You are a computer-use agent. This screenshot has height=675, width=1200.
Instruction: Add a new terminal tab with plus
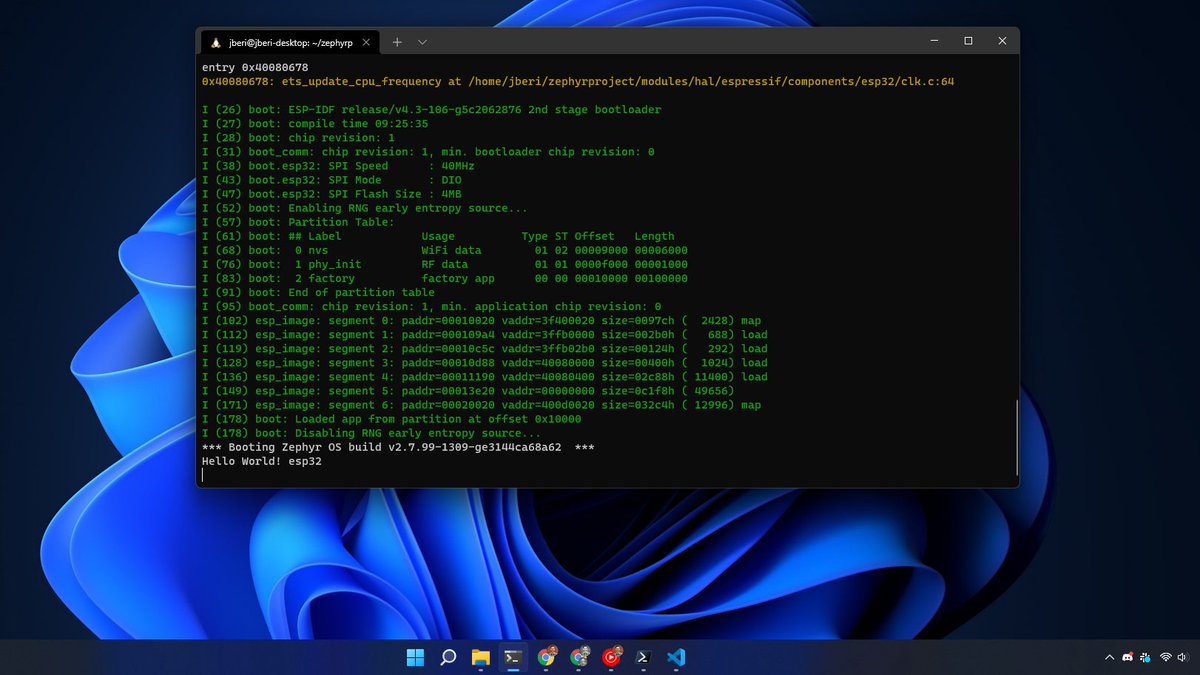397,42
